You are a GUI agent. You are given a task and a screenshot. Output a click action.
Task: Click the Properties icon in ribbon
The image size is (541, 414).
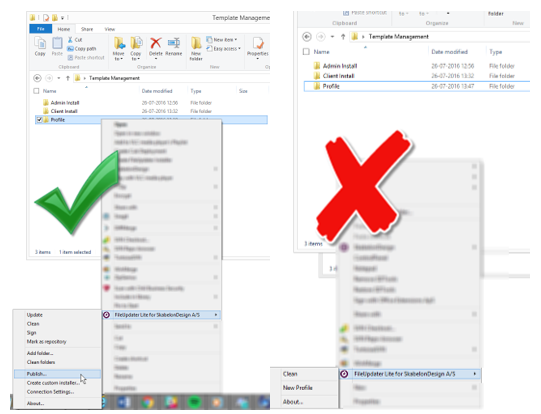click(x=258, y=43)
